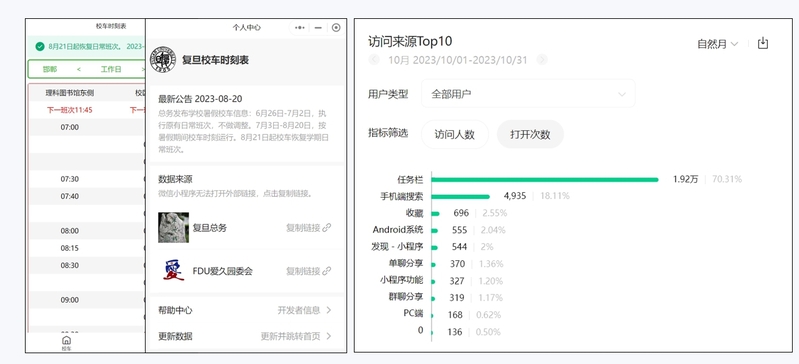Click the green checkmark notice icon

[x=40, y=46]
